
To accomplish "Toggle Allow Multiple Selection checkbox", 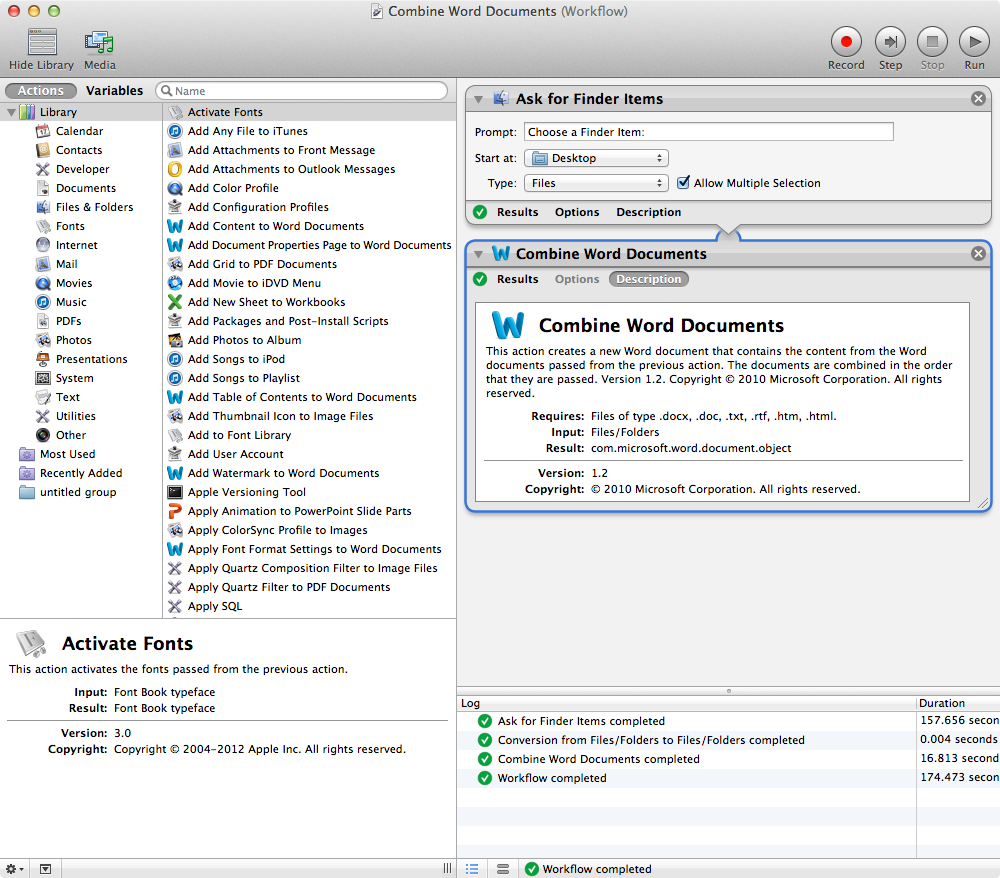I will click(x=683, y=183).
